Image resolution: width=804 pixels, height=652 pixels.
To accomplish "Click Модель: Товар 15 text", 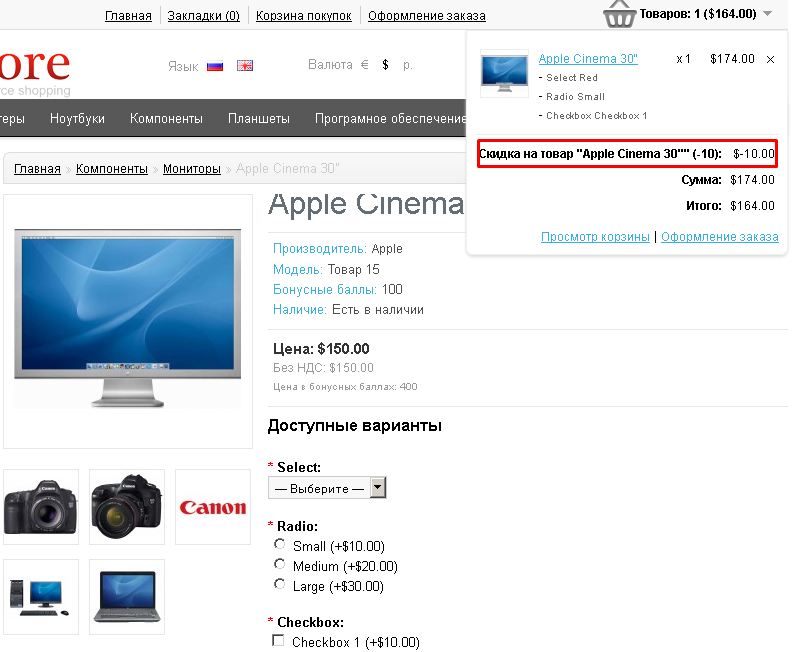I will pos(326,269).
